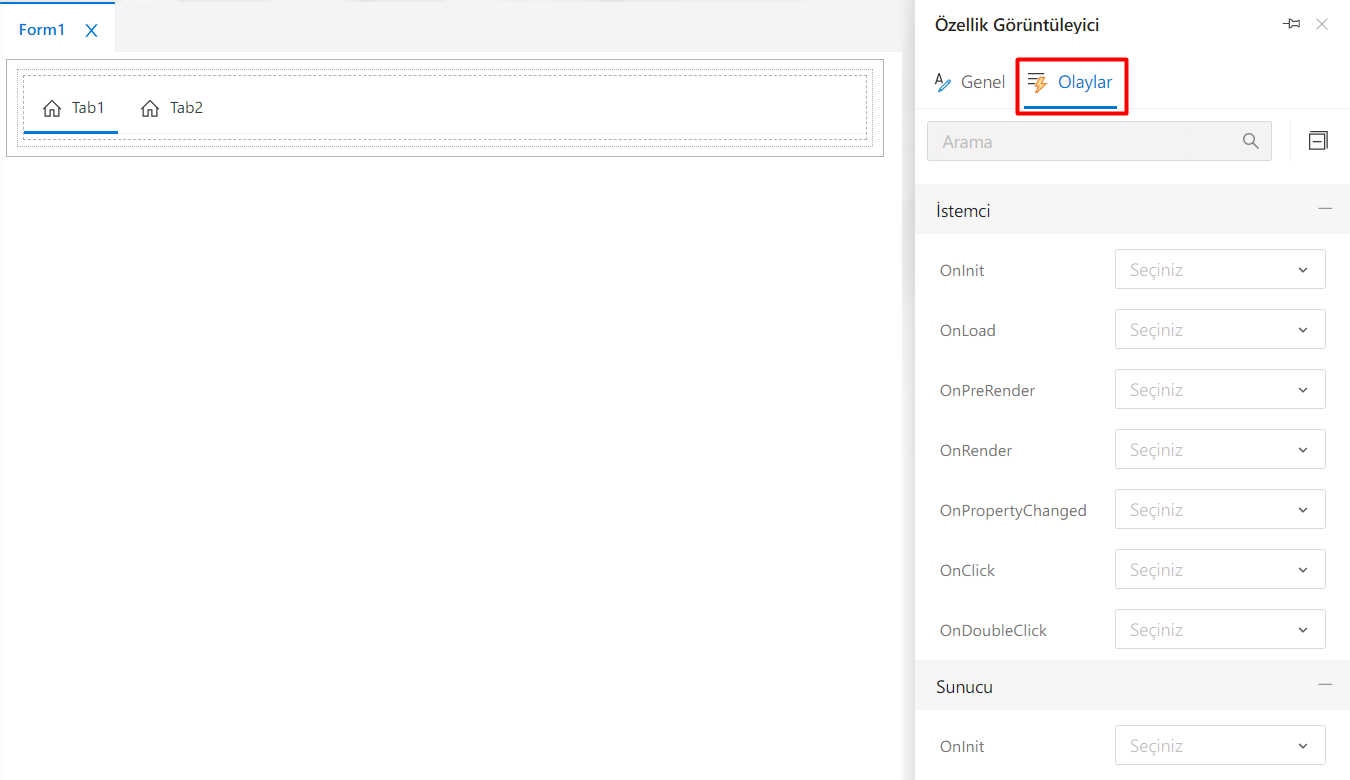The height and width of the screenshot is (780, 1350).
Task: Switch to Tab2 in the form
Action: tap(172, 108)
